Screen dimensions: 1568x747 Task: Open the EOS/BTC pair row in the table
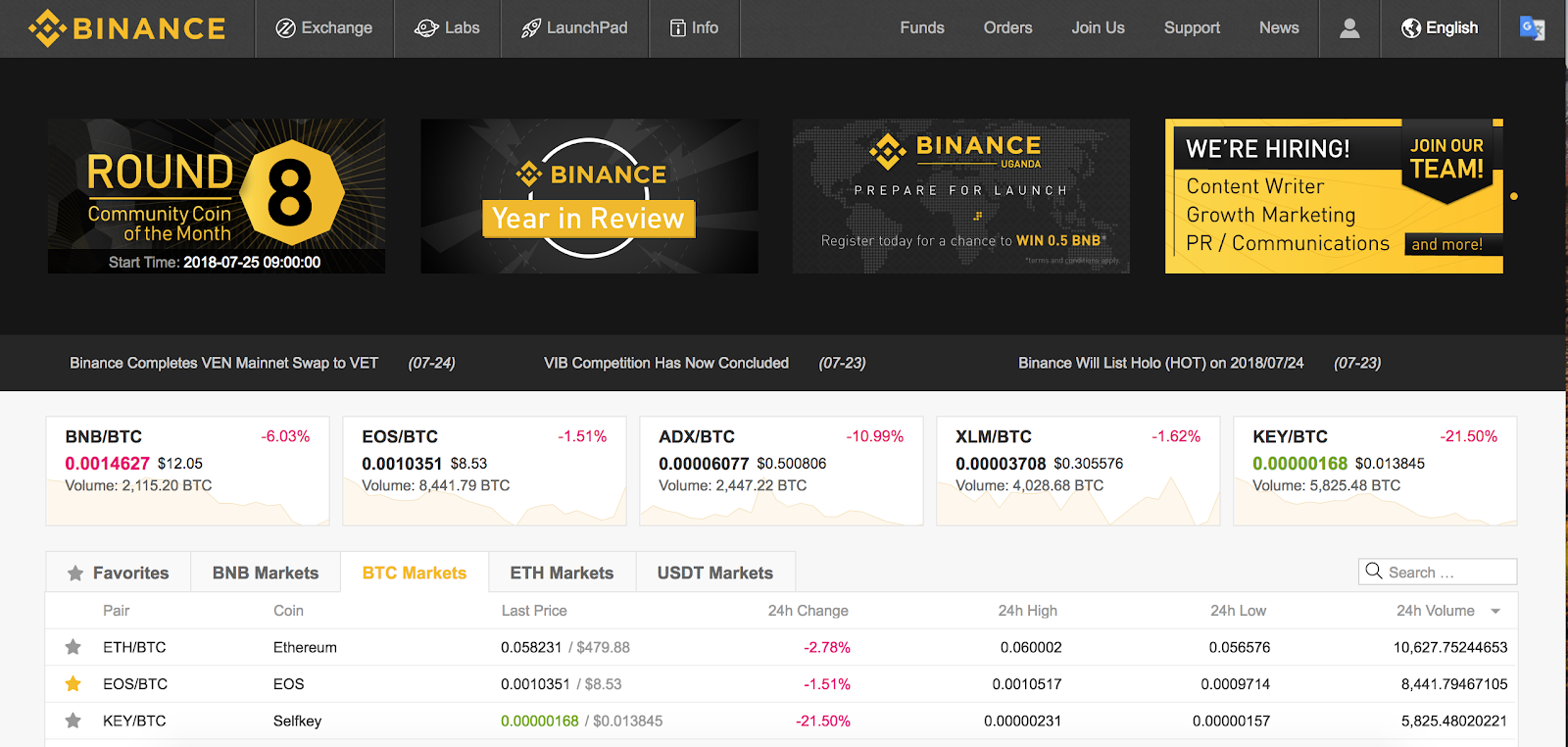tap(781, 684)
